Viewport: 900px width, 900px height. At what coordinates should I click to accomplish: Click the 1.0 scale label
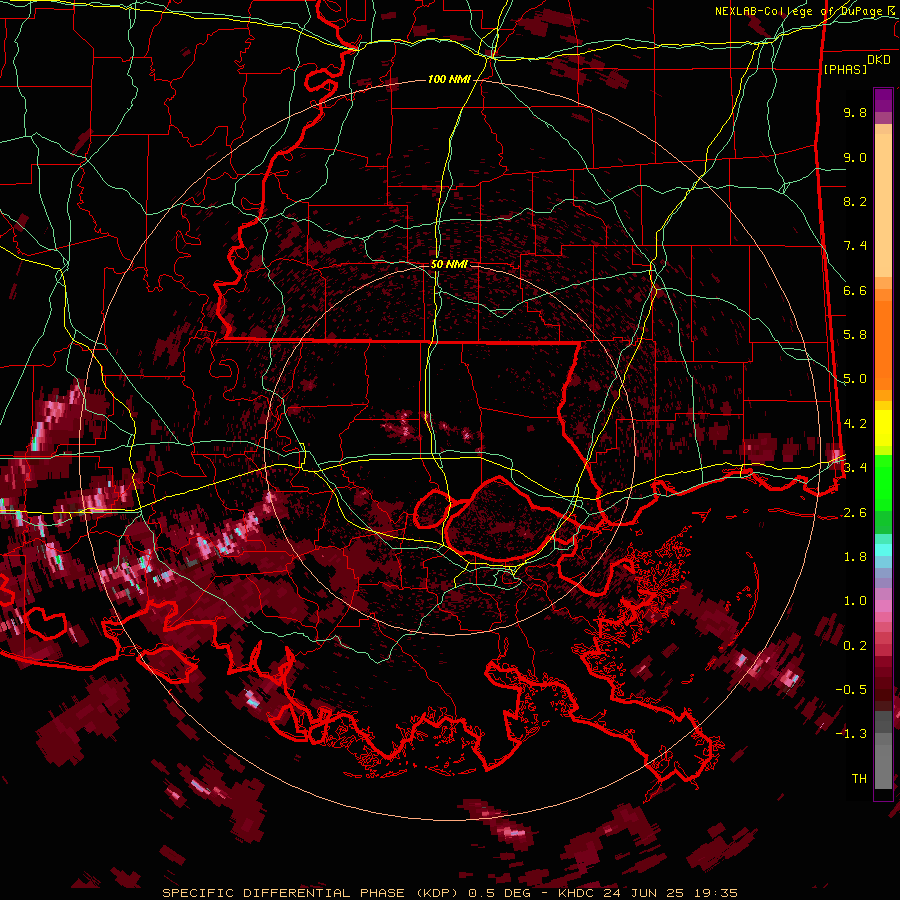coord(855,601)
